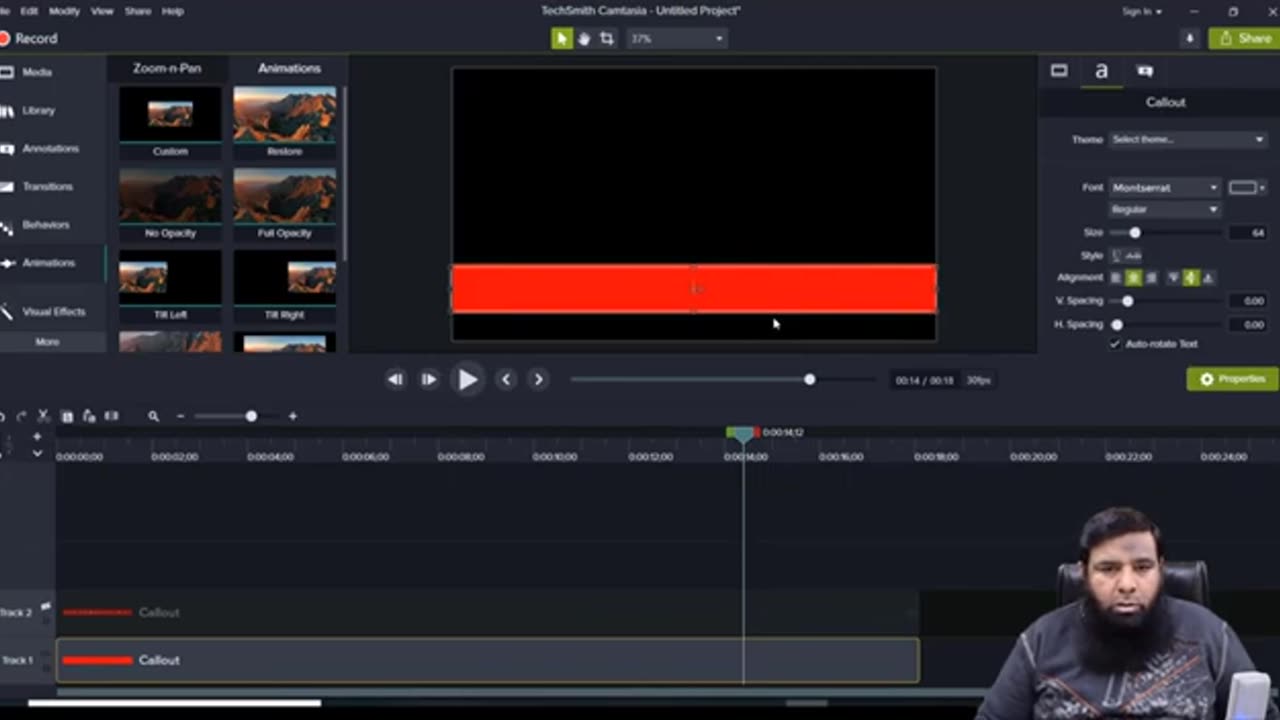Toggle underline text style
The height and width of the screenshot is (720, 1280).
pos(1117,256)
